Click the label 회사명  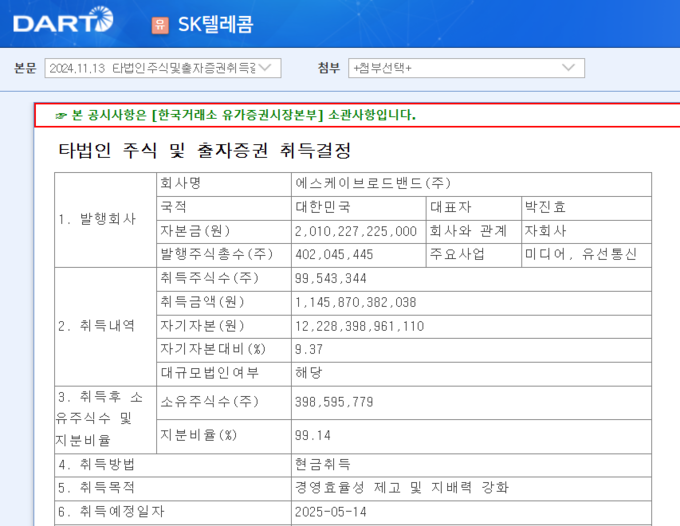[180, 183]
